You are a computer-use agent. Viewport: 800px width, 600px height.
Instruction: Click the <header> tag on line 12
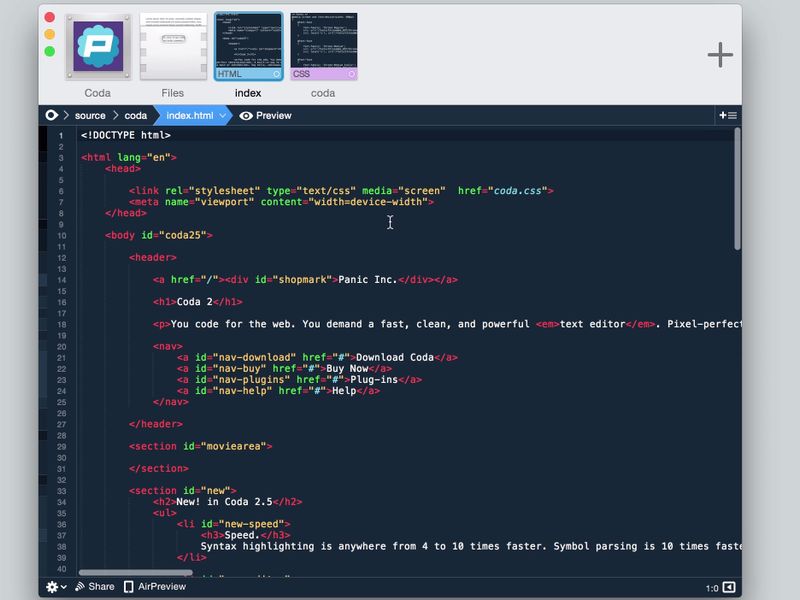tap(153, 258)
